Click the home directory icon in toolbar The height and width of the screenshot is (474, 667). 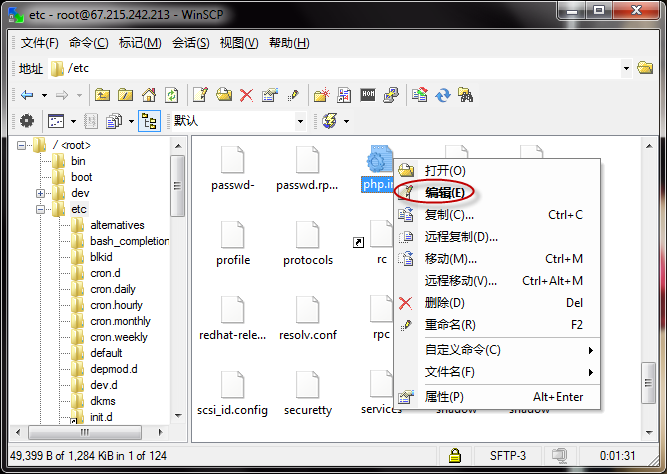click(x=148, y=95)
